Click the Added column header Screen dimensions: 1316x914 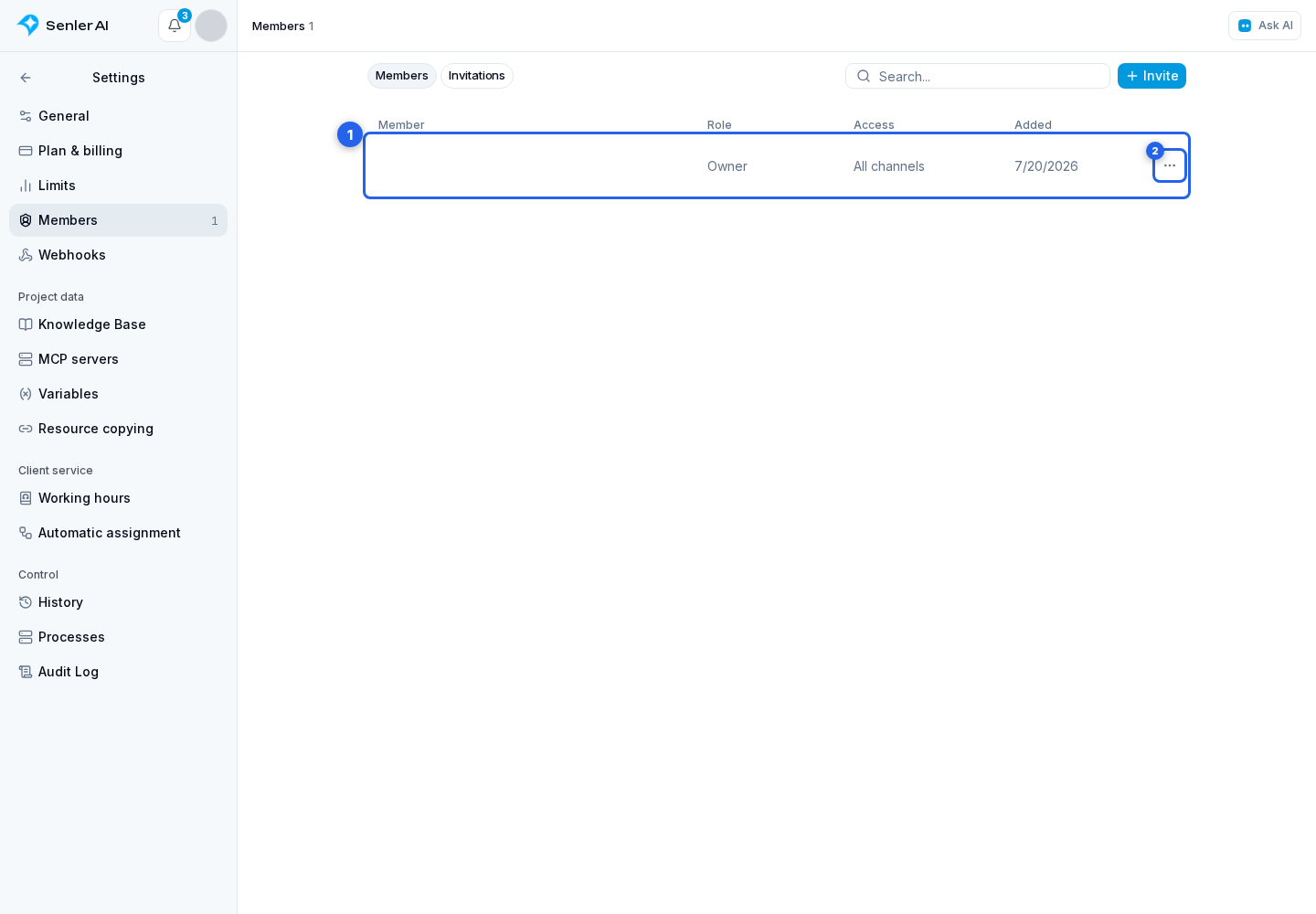coord(1033,125)
